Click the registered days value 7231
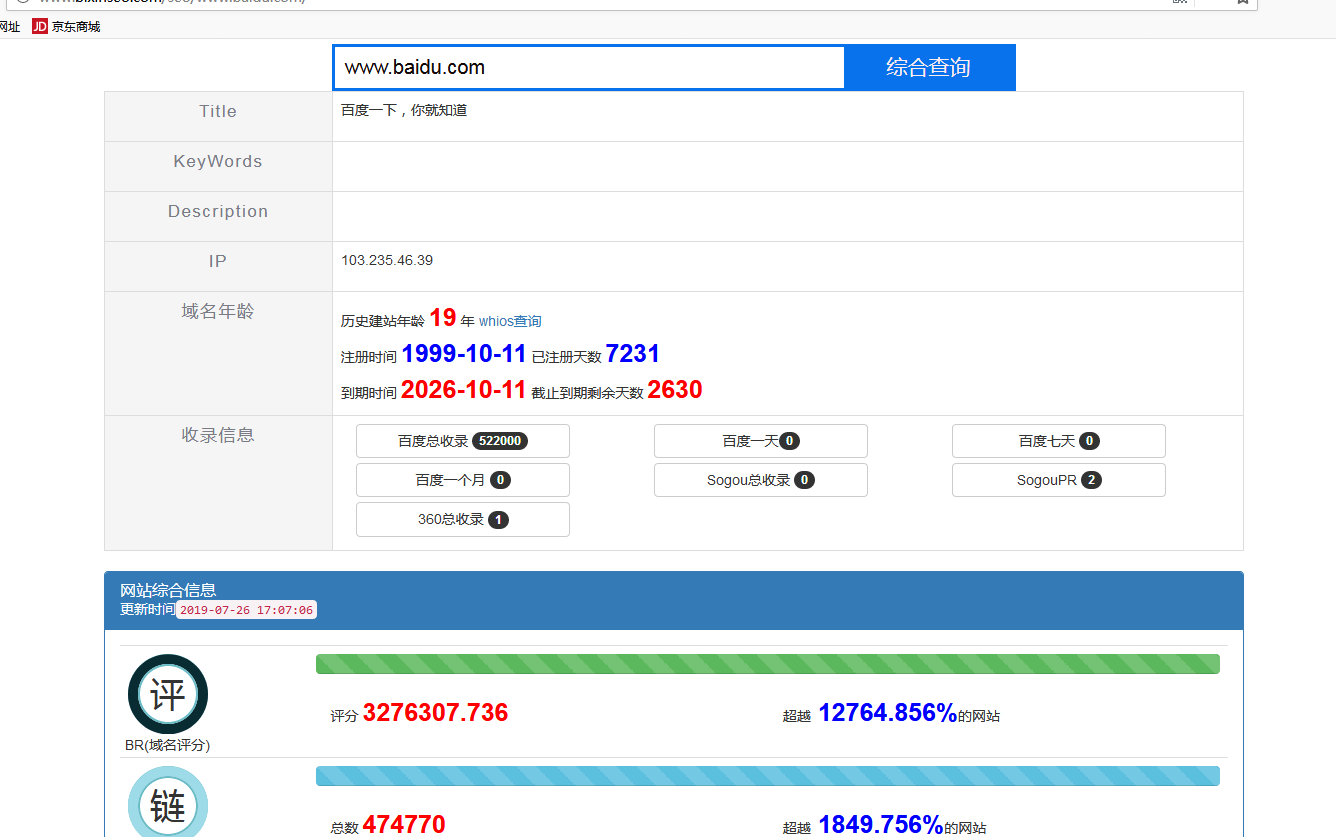The width and height of the screenshot is (1336, 837). tap(633, 354)
